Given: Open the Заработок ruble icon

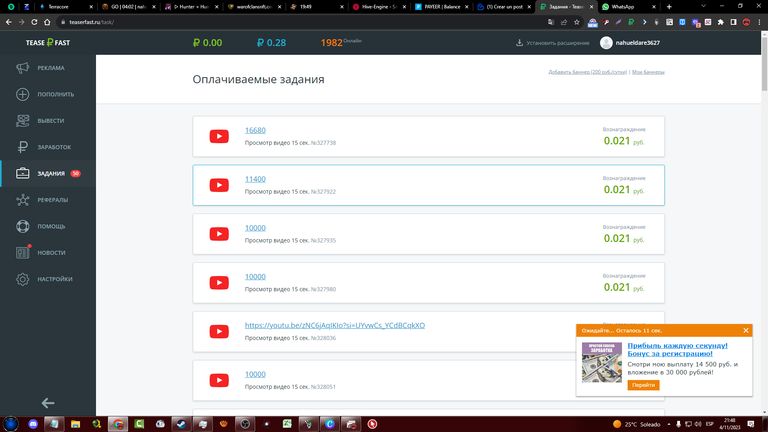Looking at the screenshot, I should (x=23, y=147).
